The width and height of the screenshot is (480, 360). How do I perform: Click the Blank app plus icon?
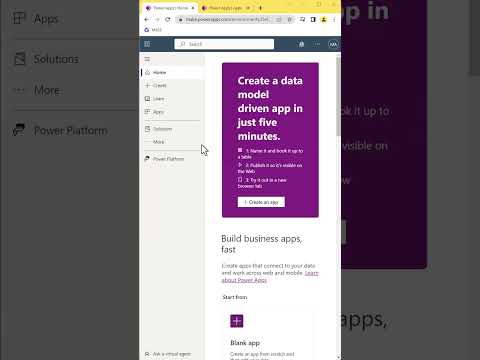click(x=237, y=321)
